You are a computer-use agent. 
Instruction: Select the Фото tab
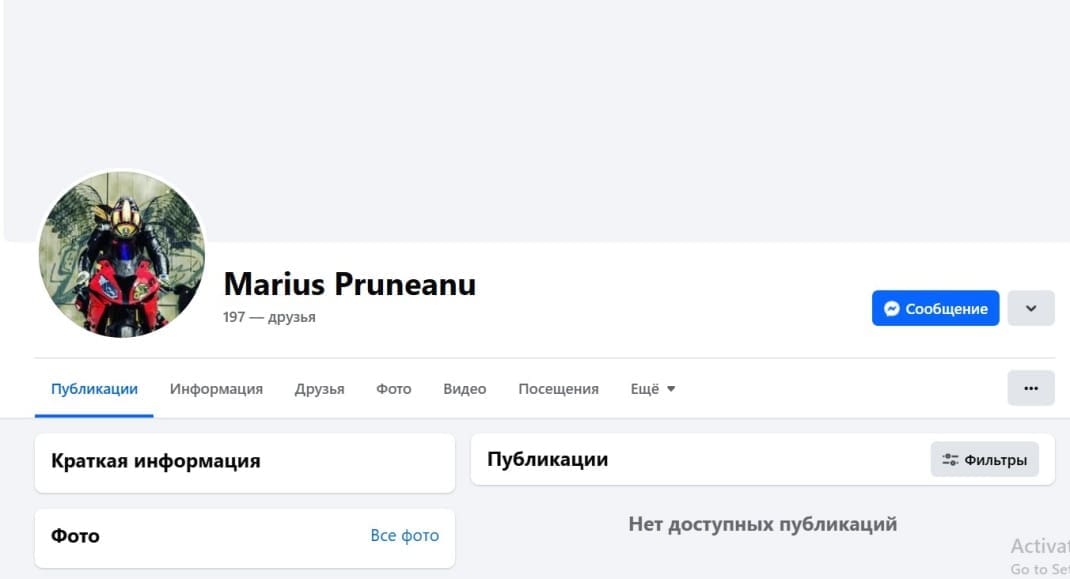click(393, 389)
